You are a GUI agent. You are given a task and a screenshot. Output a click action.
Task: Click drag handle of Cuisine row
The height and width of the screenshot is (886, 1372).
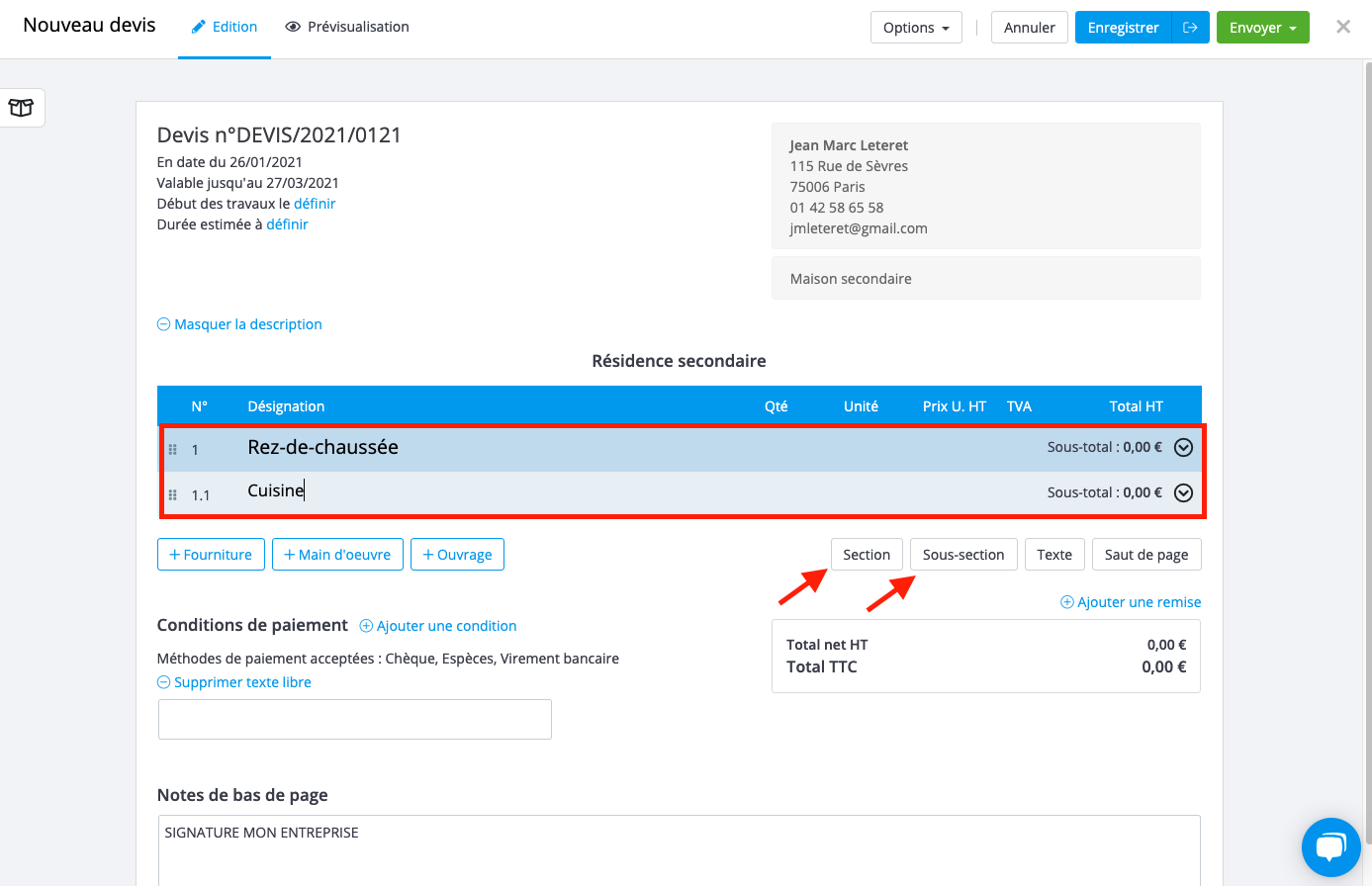pos(173,494)
